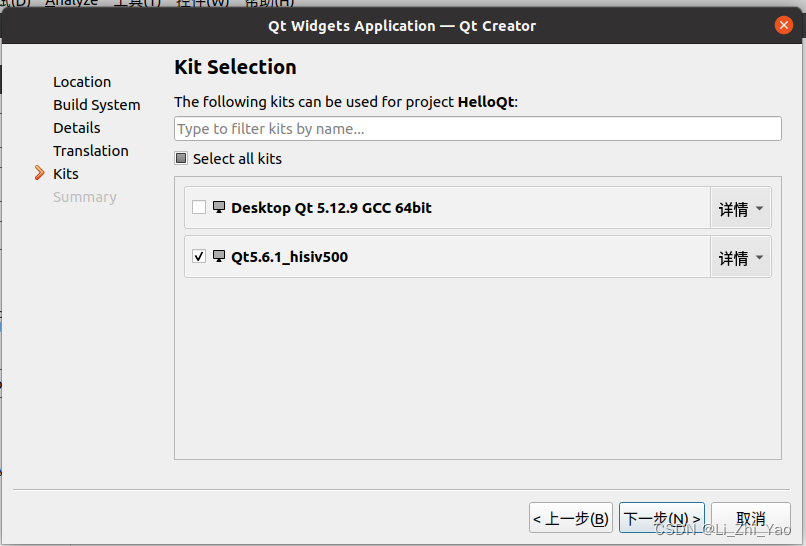Click the monitor icon beside Desktop Qt 5.12.9
806x546 pixels.
(x=219, y=207)
